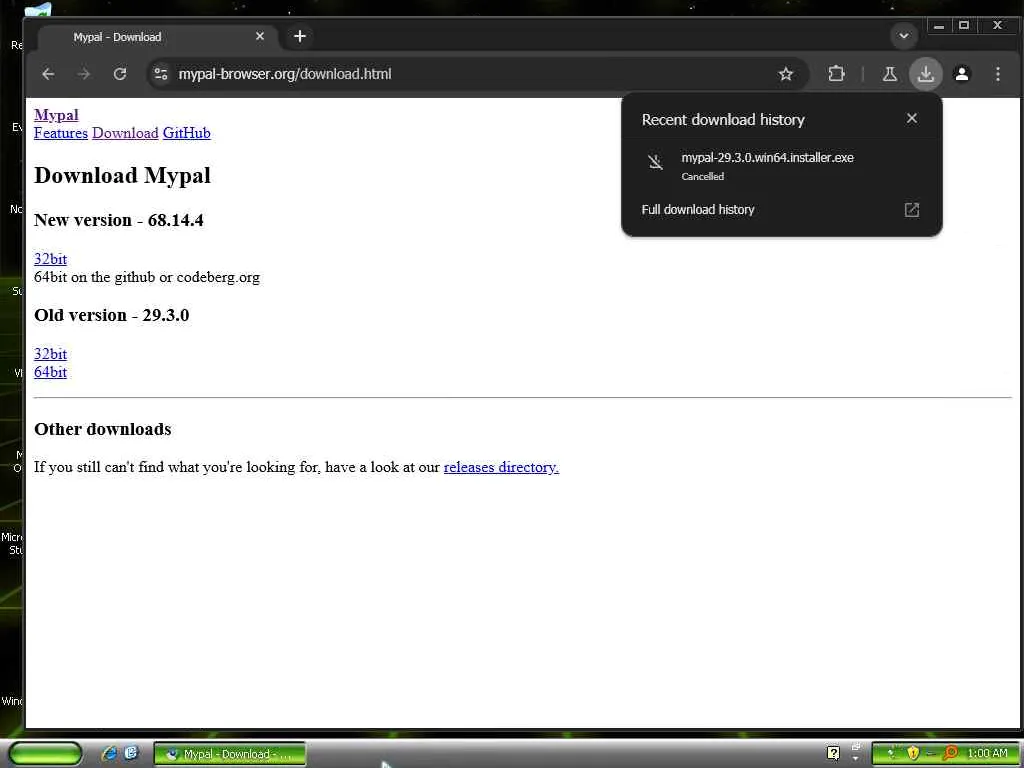Click the open-in-new-tab icon beside Full download history
Screen dimensions: 1024x768
[912, 210]
